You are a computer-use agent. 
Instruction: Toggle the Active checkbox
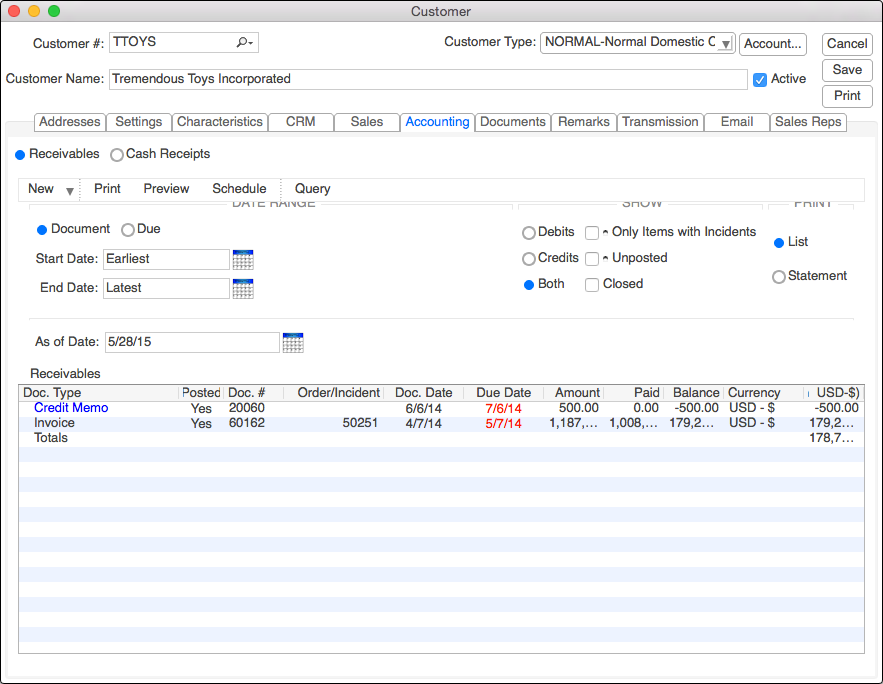(760, 79)
